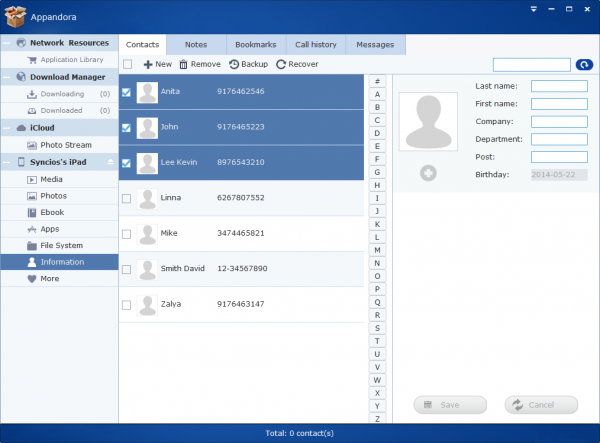The height and width of the screenshot is (443, 600).
Task: Uncheck the Lee Kevin contact checkbox
Action: click(126, 163)
